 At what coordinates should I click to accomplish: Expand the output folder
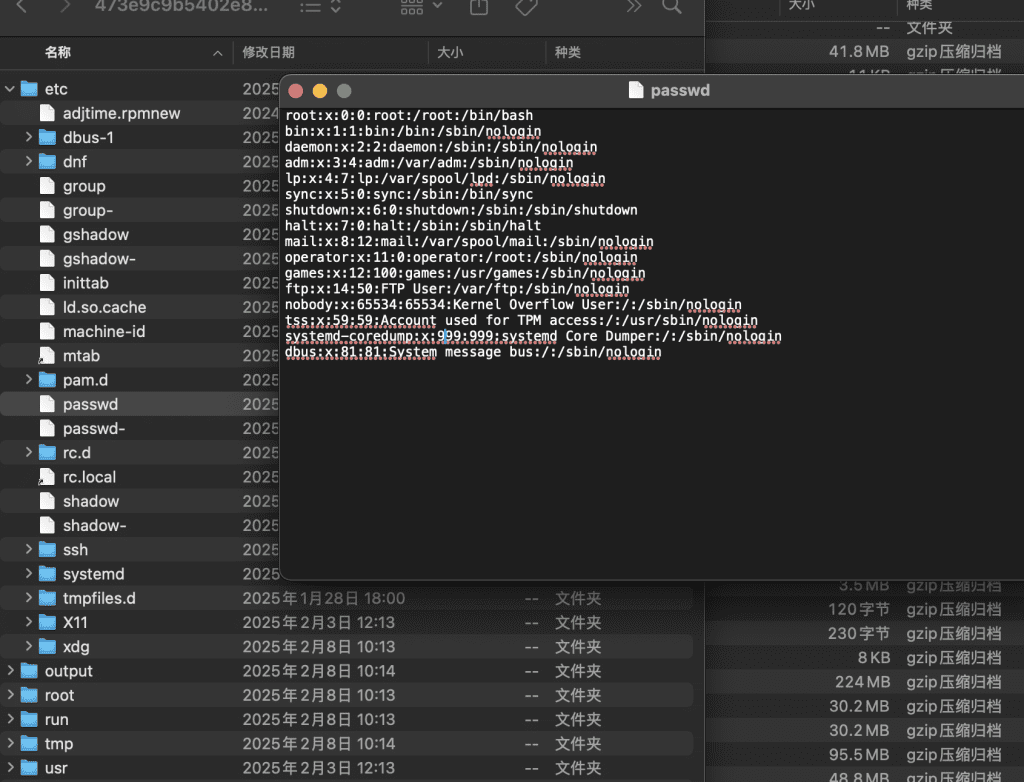tap(10, 670)
